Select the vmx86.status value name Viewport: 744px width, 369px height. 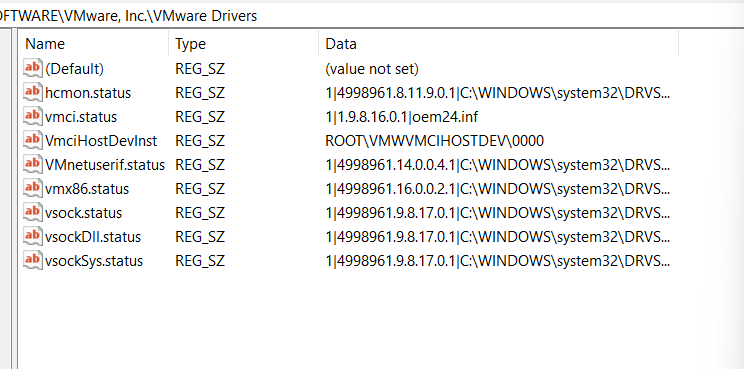click(87, 189)
